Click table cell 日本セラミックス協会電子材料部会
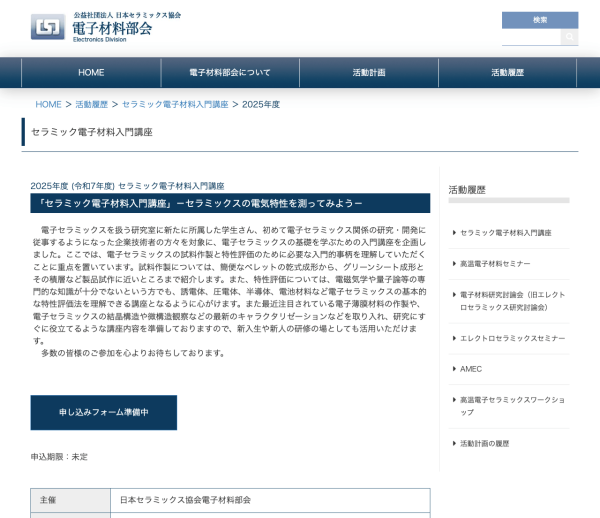The height and width of the screenshot is (518, 600). tap(270, 500)
